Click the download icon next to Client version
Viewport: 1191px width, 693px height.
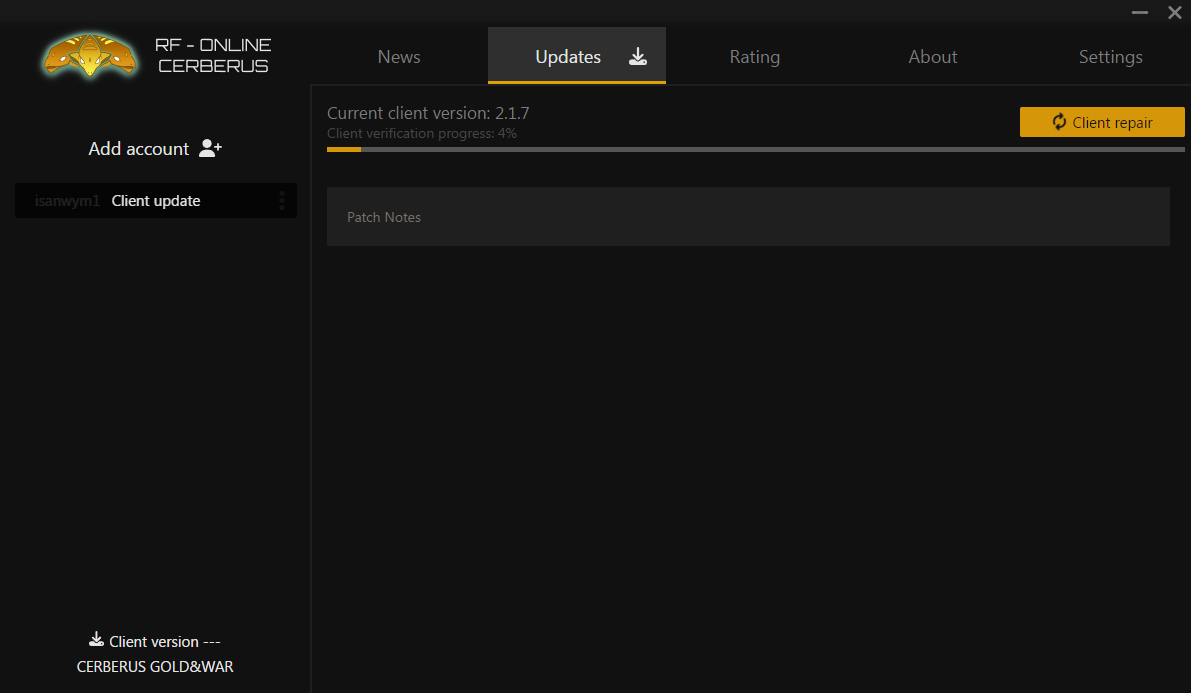tap(96, 640)
